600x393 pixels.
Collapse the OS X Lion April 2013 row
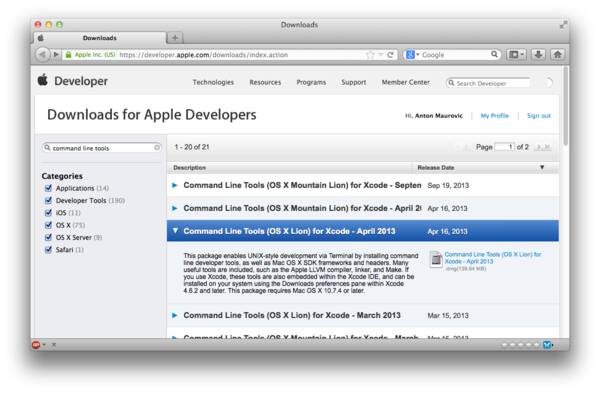click(x=175, y=231)
